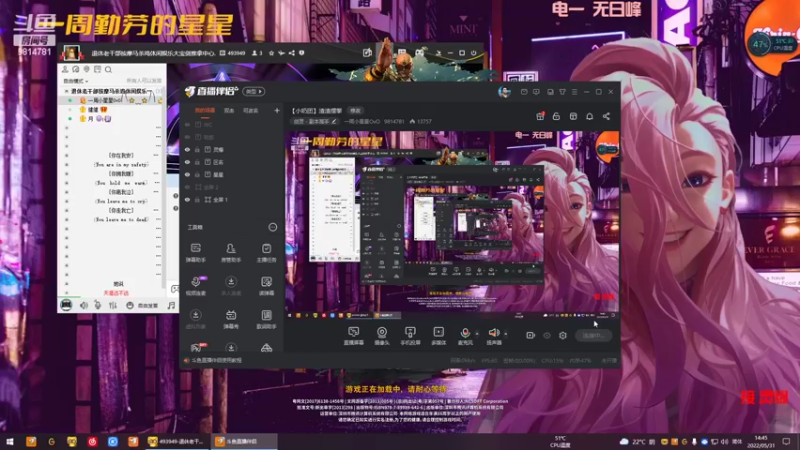Switch to the active orange scene tab
Viewport: 800px width, 450px height.
point(205,111)
